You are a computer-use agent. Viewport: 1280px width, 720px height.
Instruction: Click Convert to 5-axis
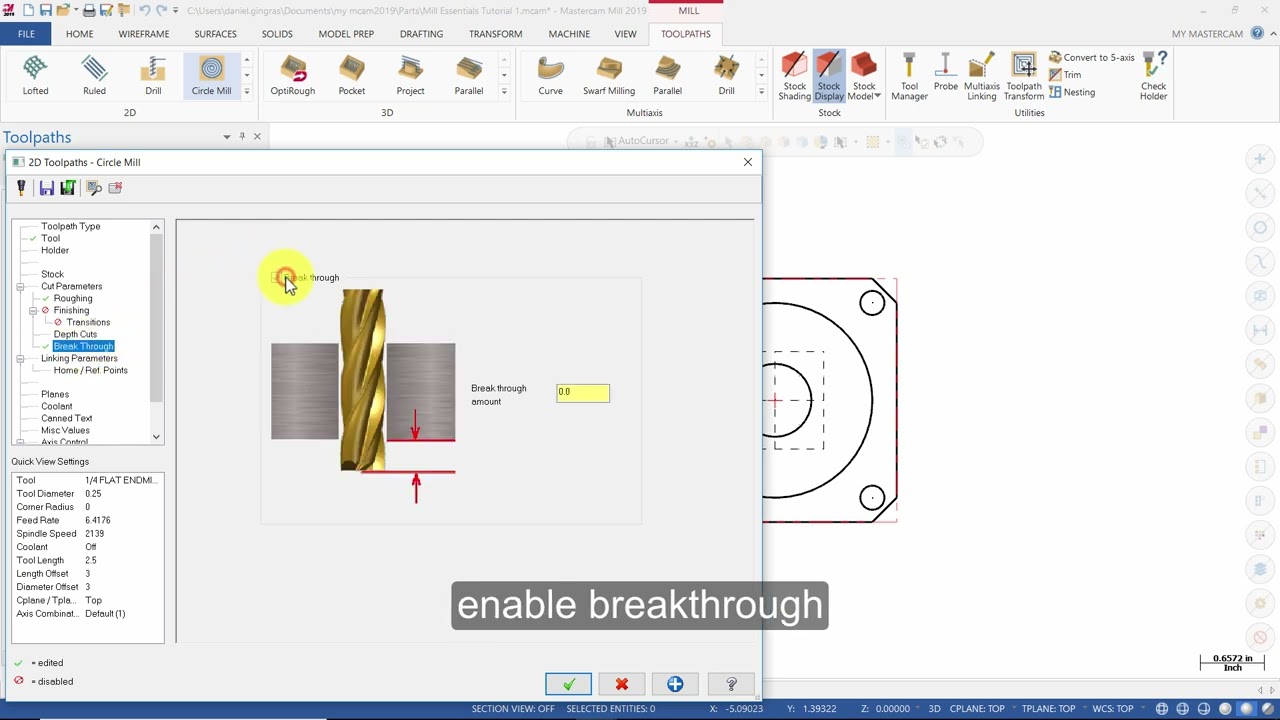coord(1091,58)
